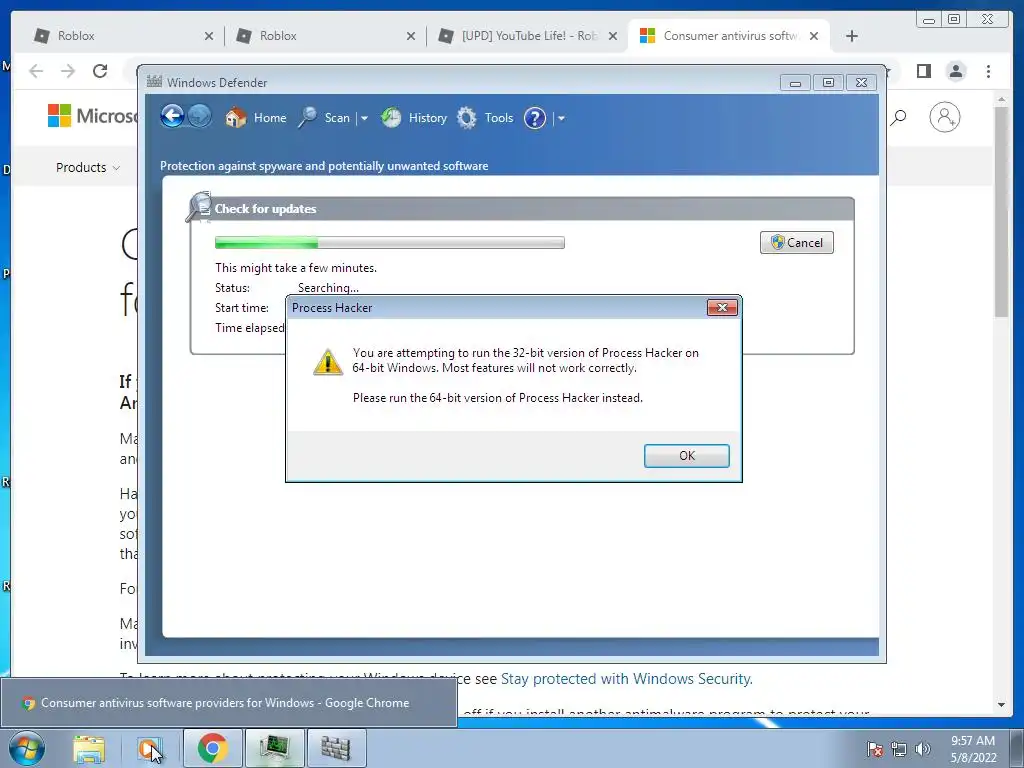Click the Chrome taskbar preview thumbnail label
Image resolution: width=1024 pixels, height=768 pixels.
225,703
